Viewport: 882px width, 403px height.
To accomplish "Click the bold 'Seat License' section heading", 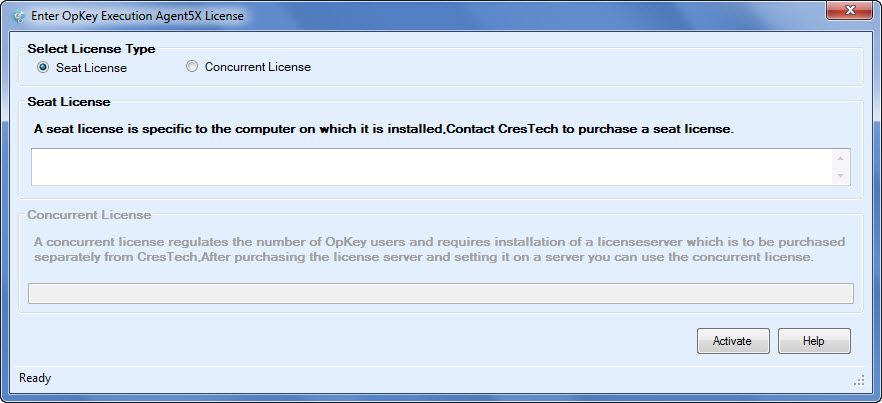I will pos(69,102).
